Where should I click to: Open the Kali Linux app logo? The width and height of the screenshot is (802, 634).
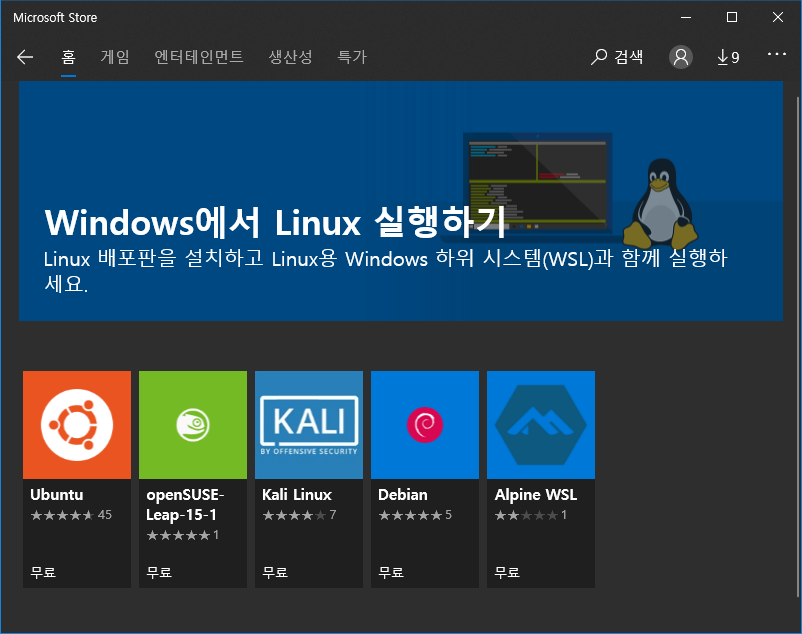coord(309,425)
